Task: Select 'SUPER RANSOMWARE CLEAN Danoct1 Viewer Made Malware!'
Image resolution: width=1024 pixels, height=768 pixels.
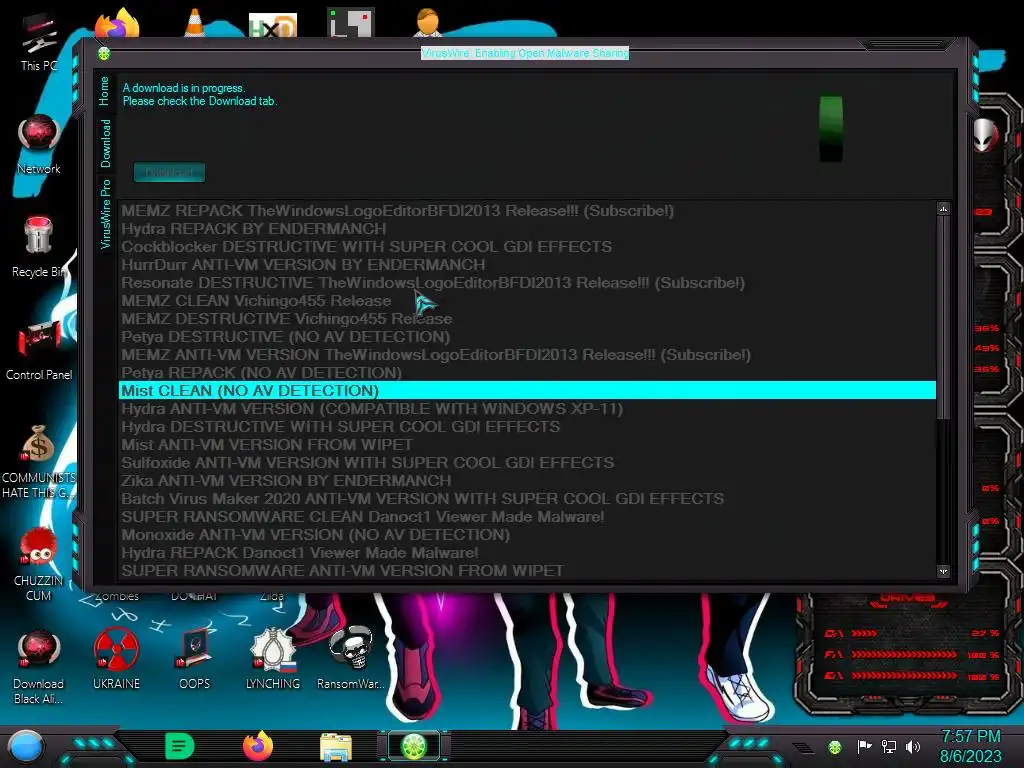Action: [x=528, y=517]
